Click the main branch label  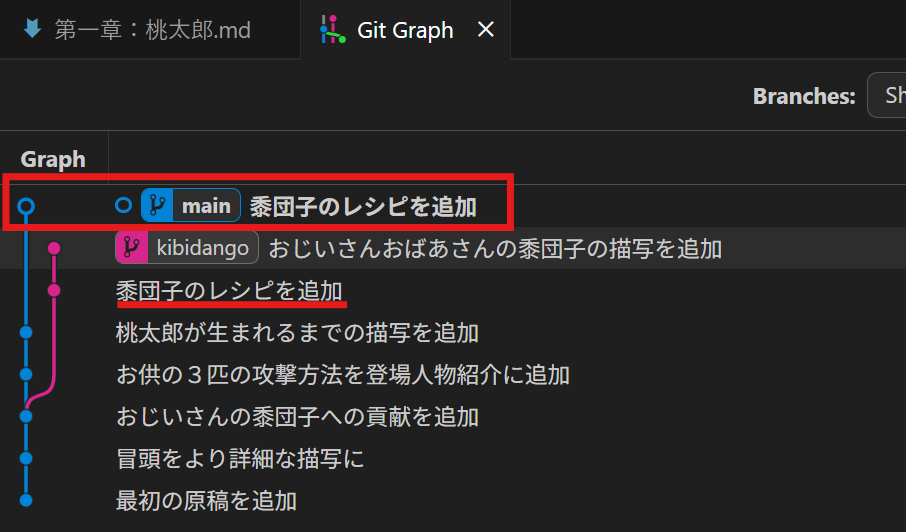[191, 205]
